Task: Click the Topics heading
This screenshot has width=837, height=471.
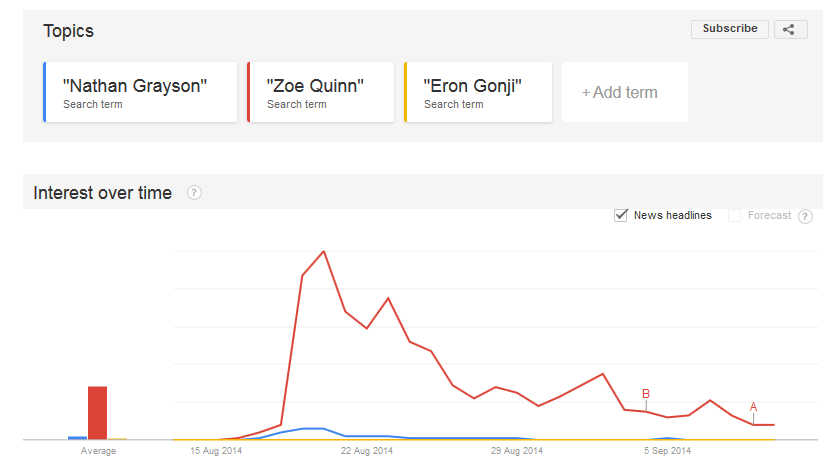Action: (68, 31)
